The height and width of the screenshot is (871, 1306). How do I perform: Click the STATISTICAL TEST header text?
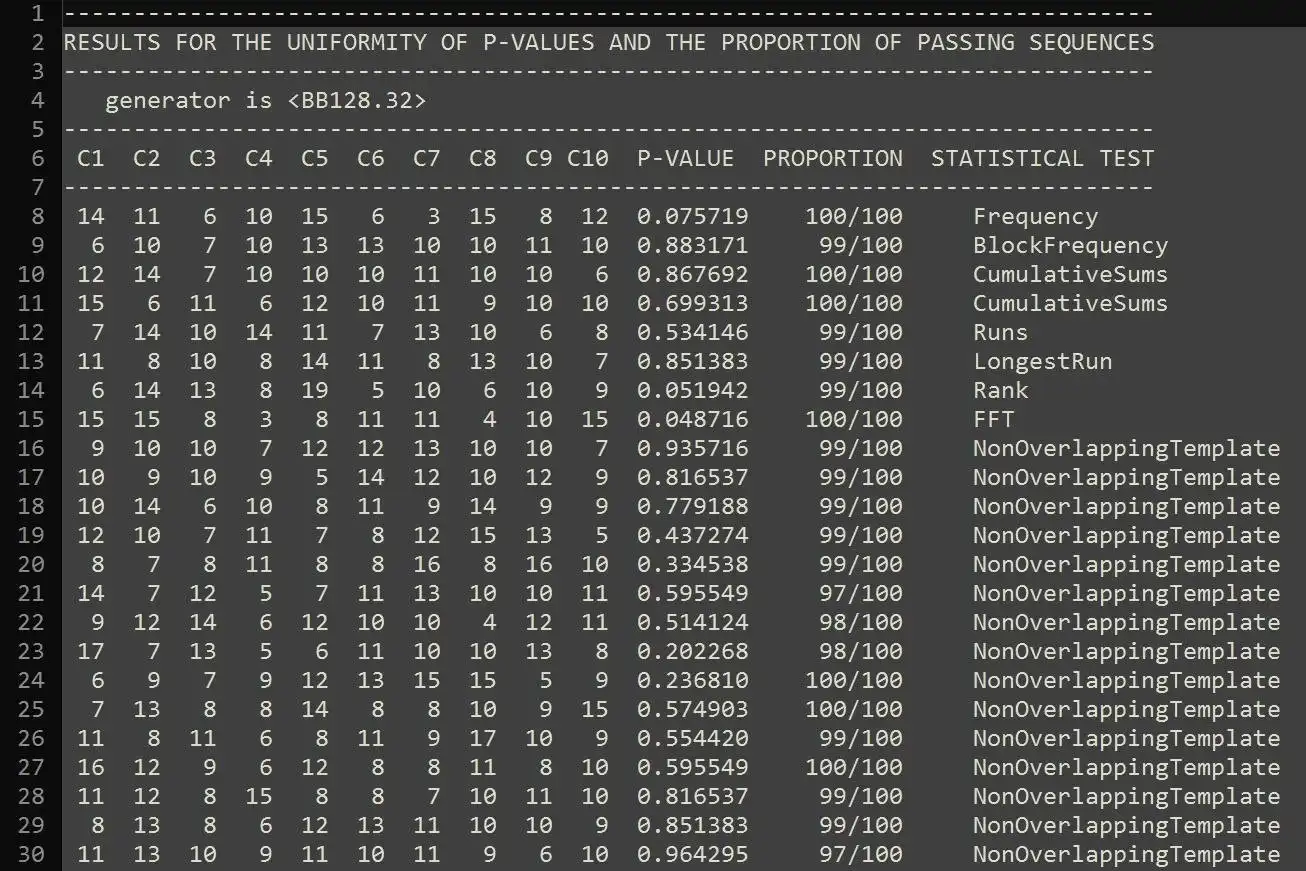coord(1042,159)
